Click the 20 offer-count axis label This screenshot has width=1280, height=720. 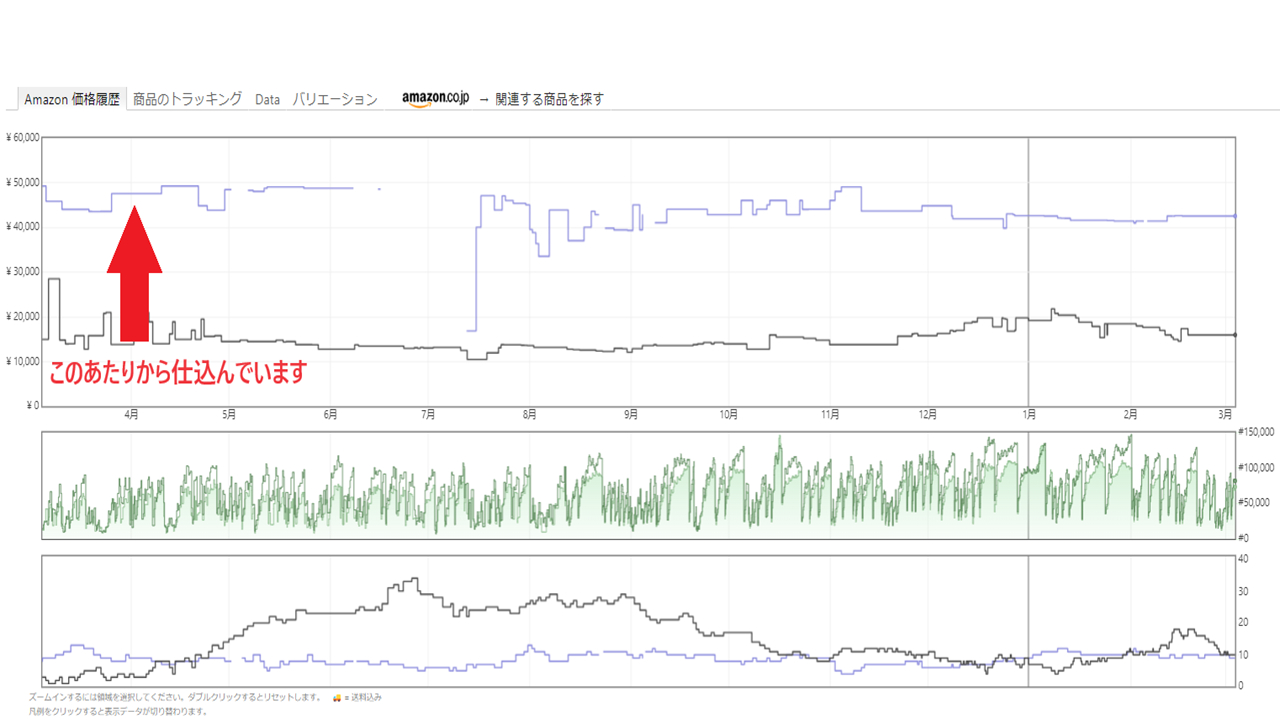[x=1244, y=622]
